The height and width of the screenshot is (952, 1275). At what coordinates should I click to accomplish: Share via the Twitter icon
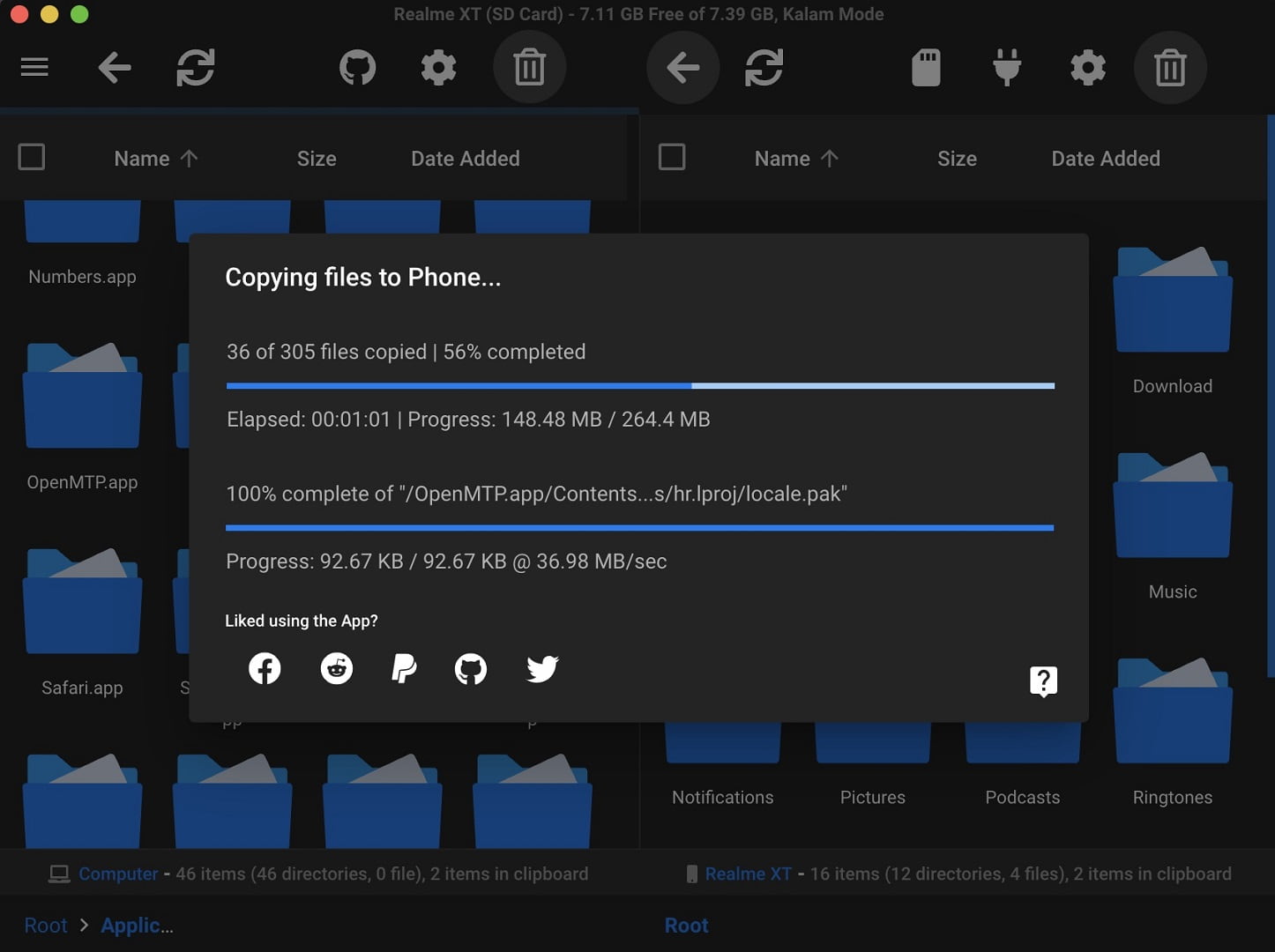[542, 669]
